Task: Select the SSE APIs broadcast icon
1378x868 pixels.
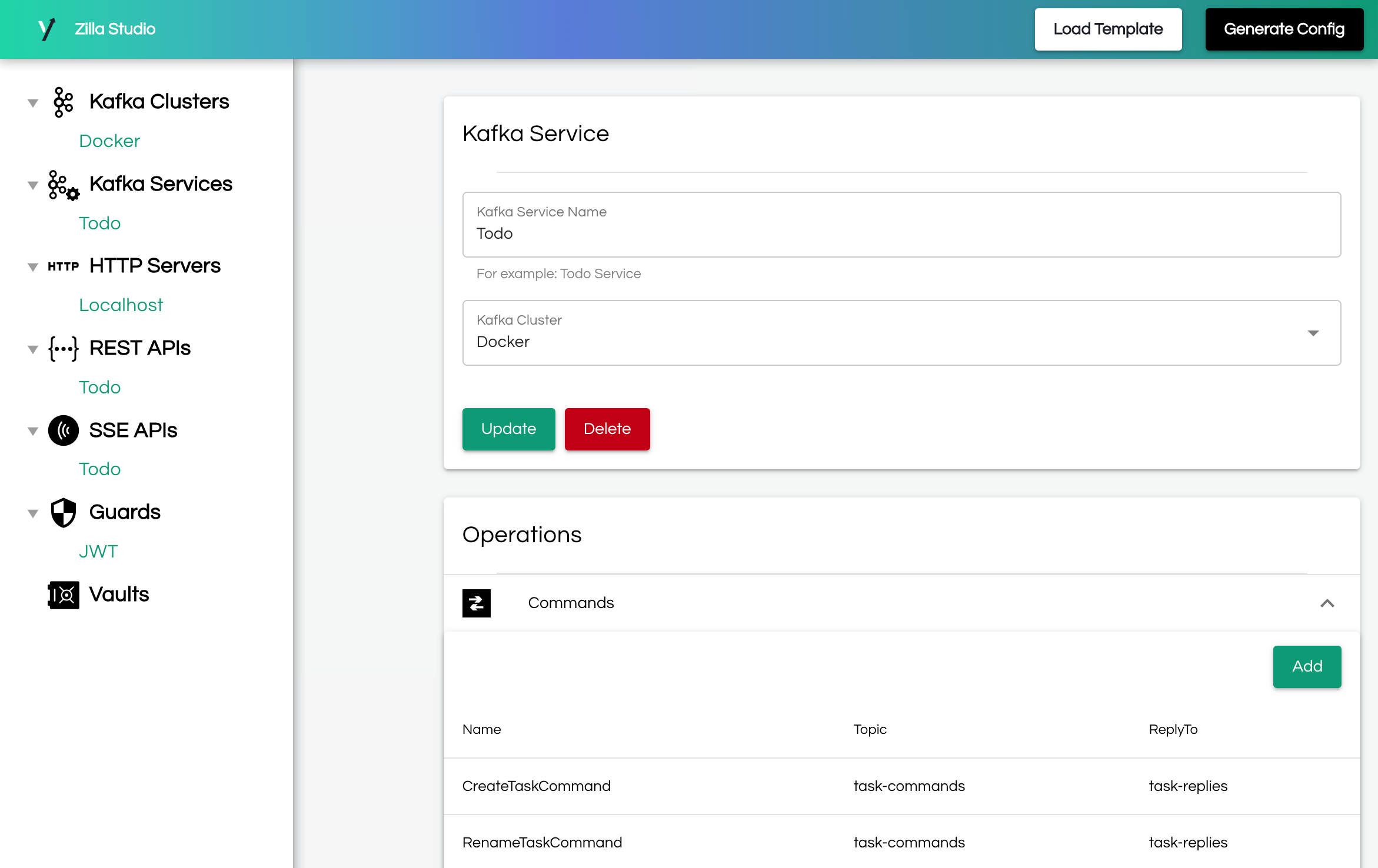Action: click(62, 430)
